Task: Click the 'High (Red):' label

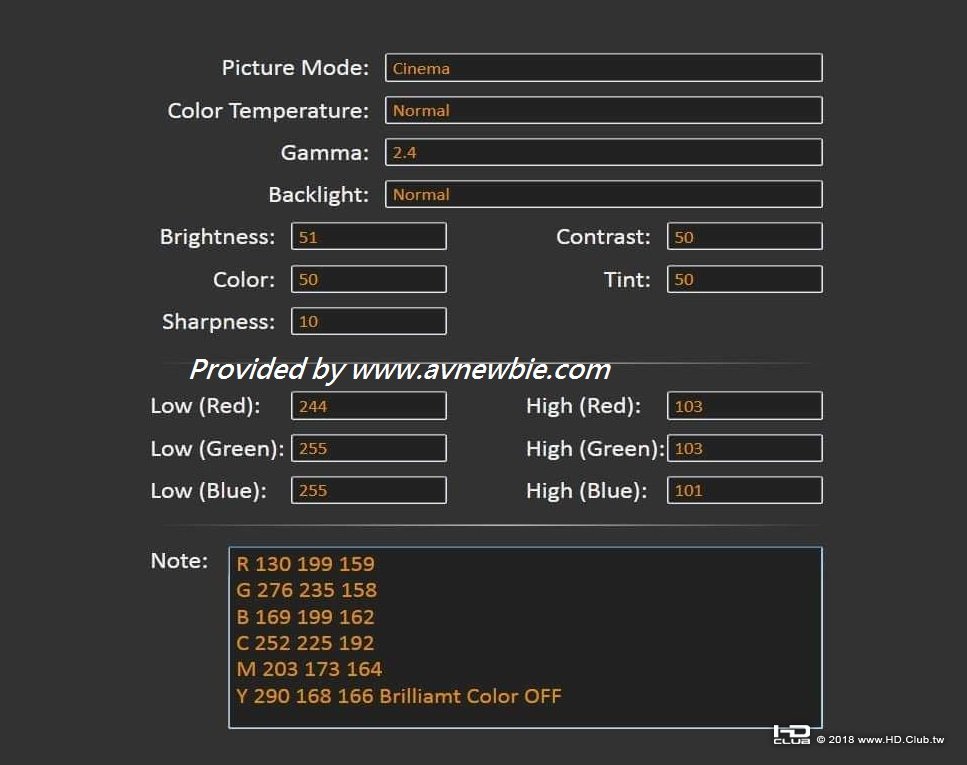Action: 583,406
